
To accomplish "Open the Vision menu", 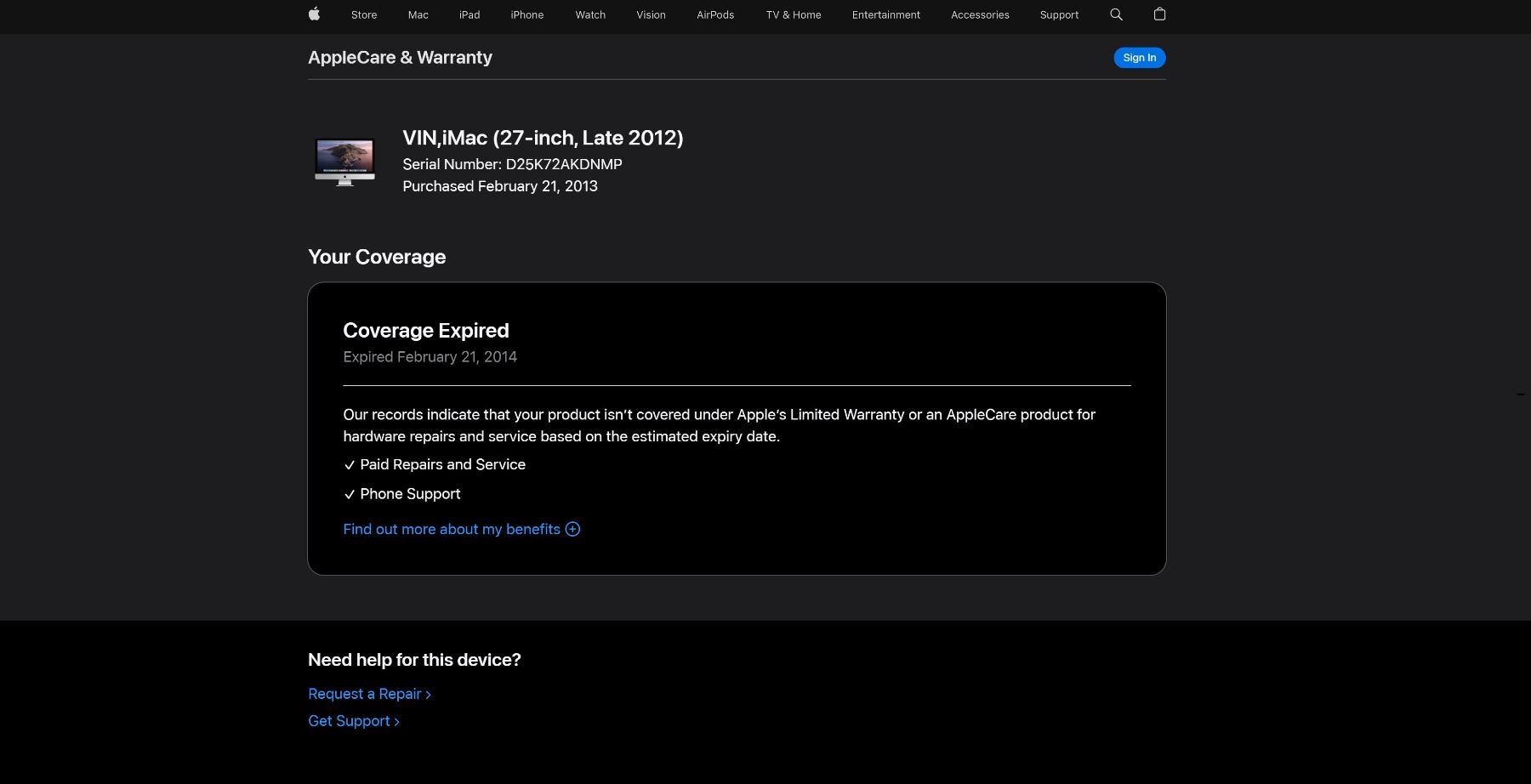I will tap(651, 14).
